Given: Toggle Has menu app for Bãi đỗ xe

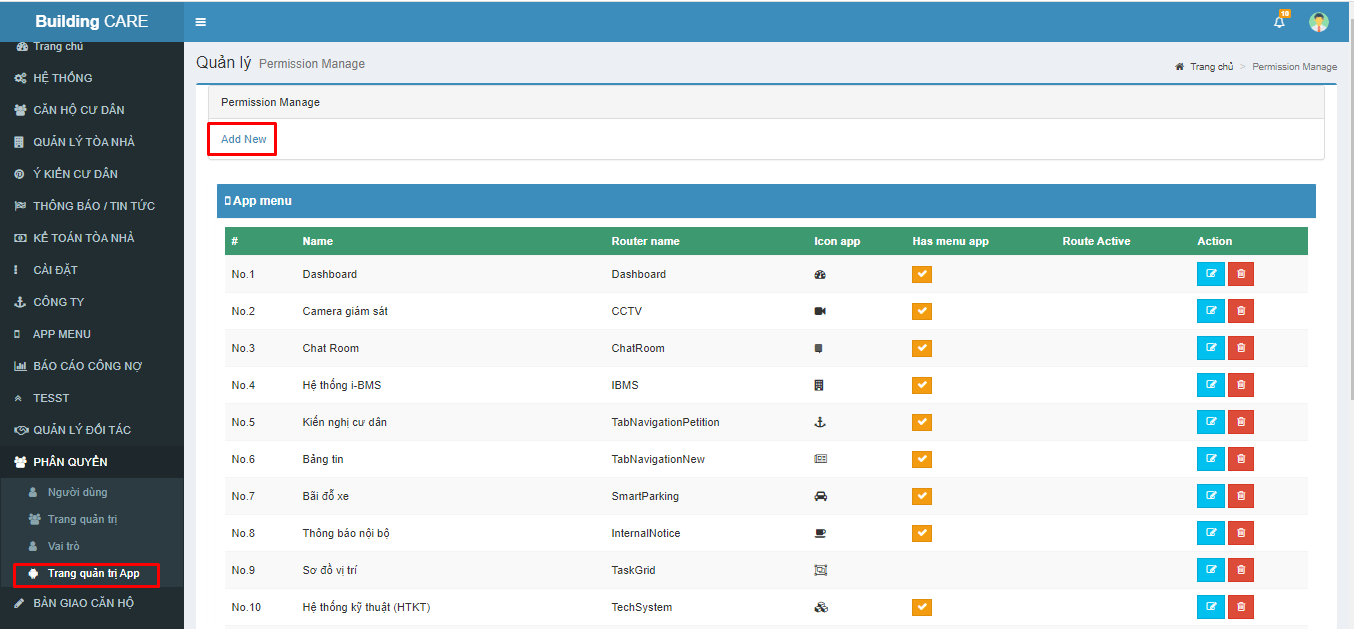Looking at the screenshot, I should [922, 496].
